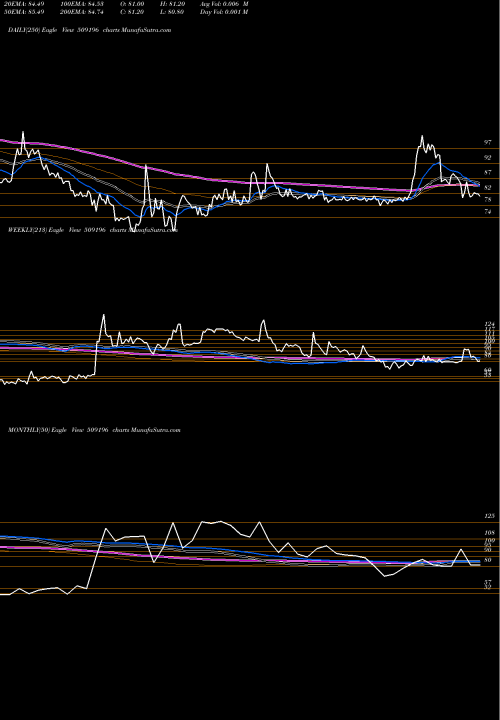
Task: Click the 80 price label on monthly chart
Action: (x=488, y=560)
